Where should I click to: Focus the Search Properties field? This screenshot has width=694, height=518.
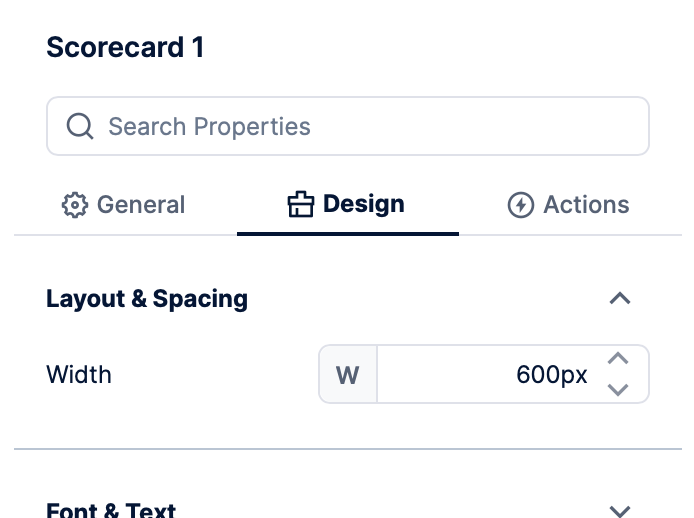[360, 127]
